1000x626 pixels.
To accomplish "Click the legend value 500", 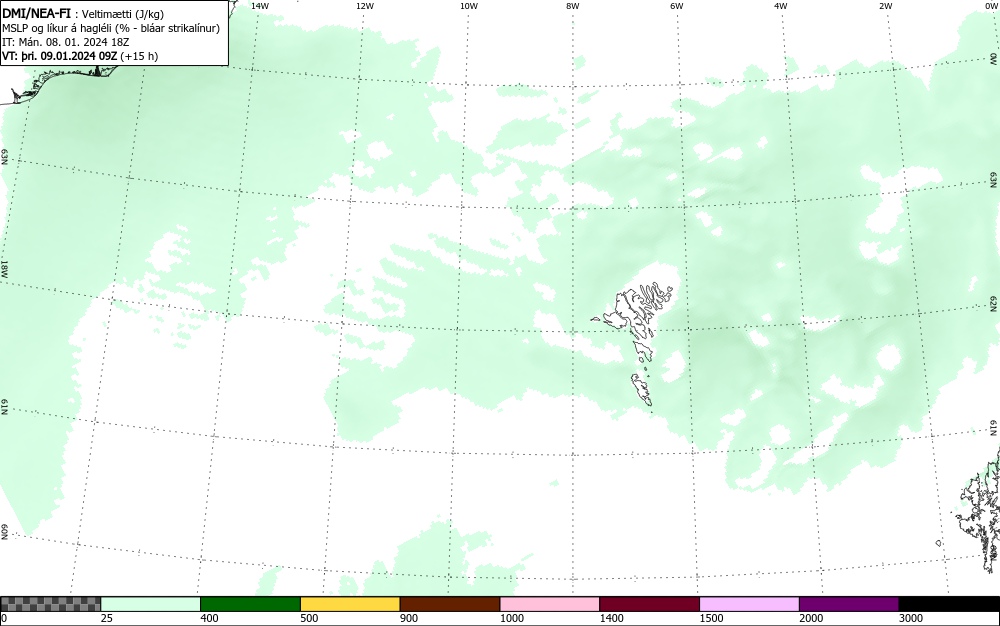I will point(309,618).
